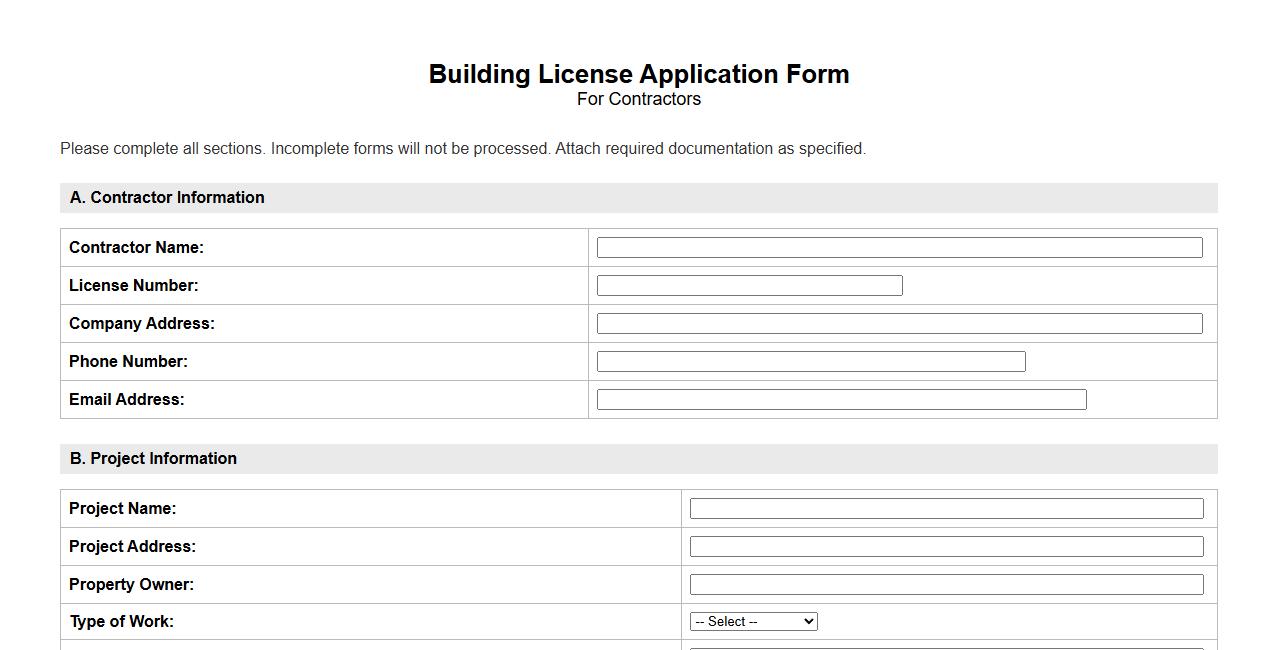Click the A. Contractor Information section header

167,197
